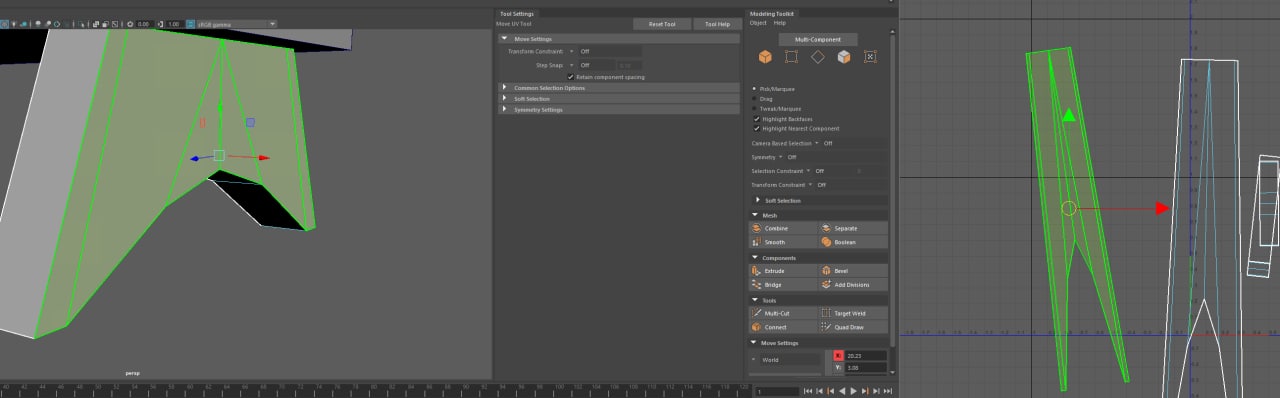Screen dimensions: 1280x398
Task: Activate the Bevel tool
Action: pos(853,271)
